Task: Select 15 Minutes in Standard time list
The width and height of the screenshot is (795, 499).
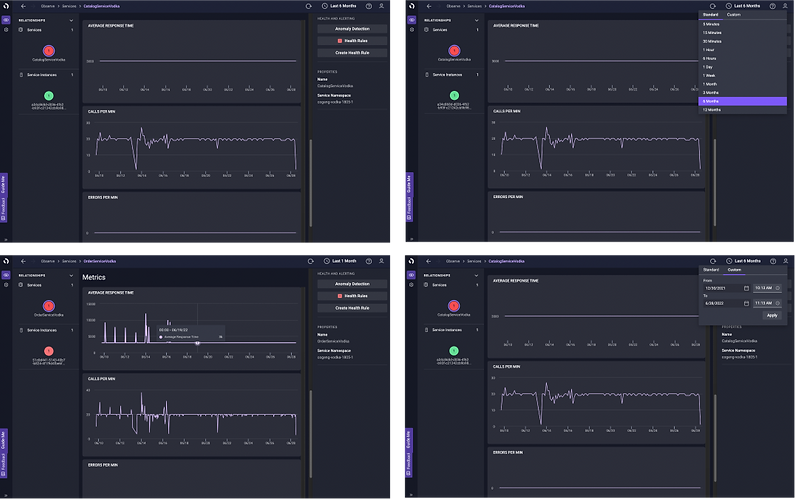Action: point(742,32)
